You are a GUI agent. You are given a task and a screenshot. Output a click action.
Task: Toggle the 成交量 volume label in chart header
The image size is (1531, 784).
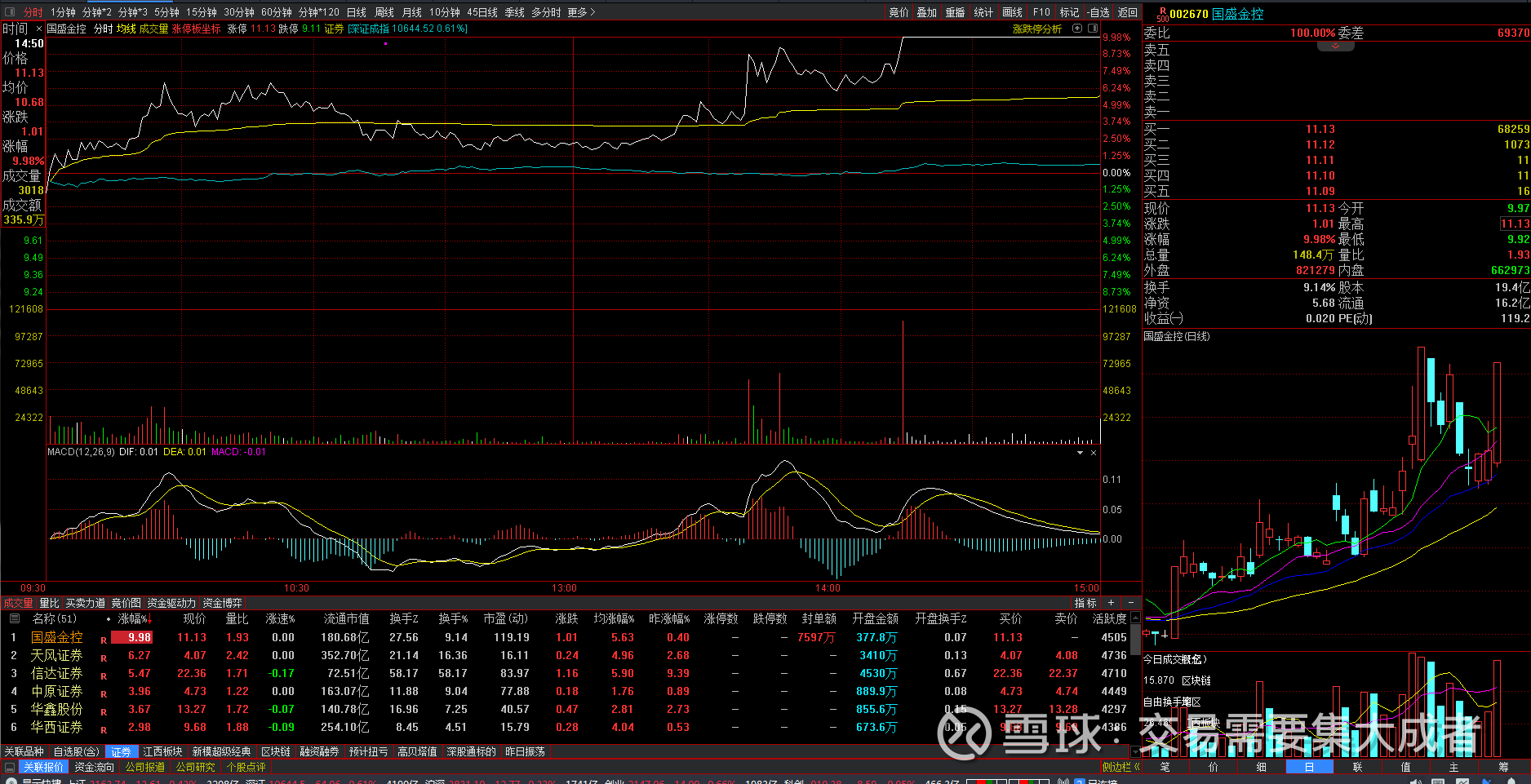coord(153,29)
